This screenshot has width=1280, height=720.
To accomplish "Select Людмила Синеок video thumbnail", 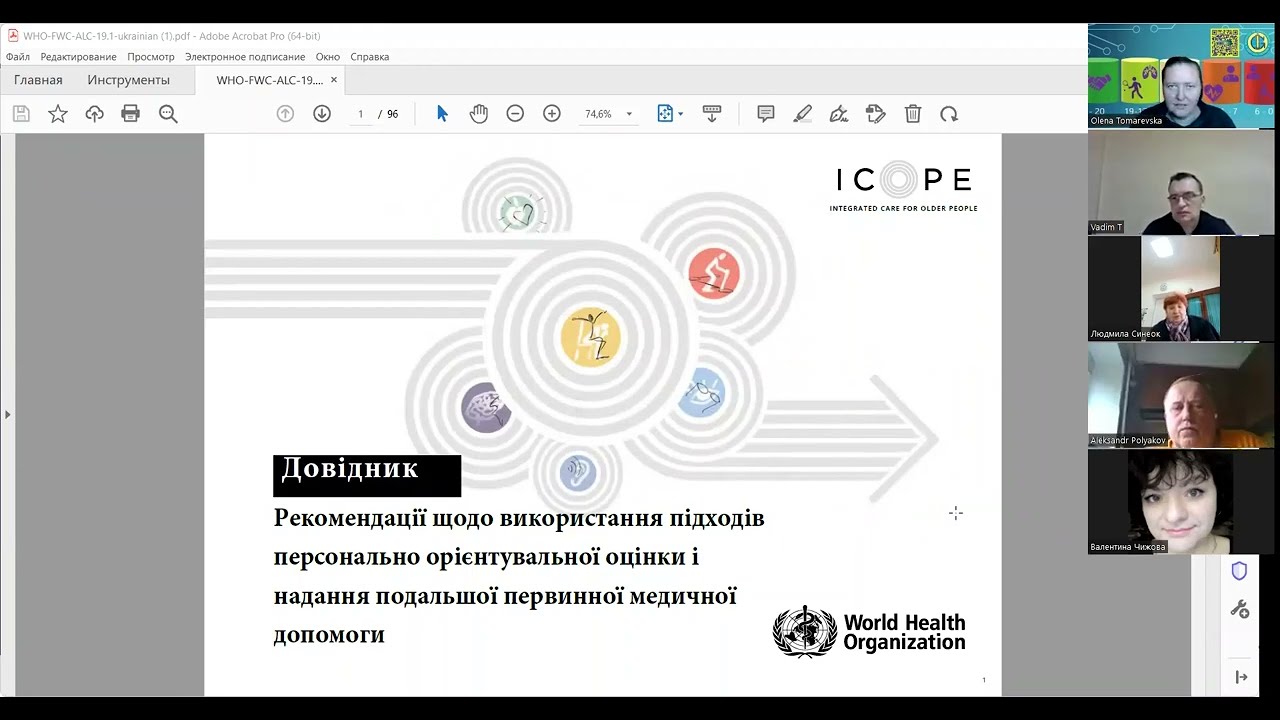I will (1181, 289).
